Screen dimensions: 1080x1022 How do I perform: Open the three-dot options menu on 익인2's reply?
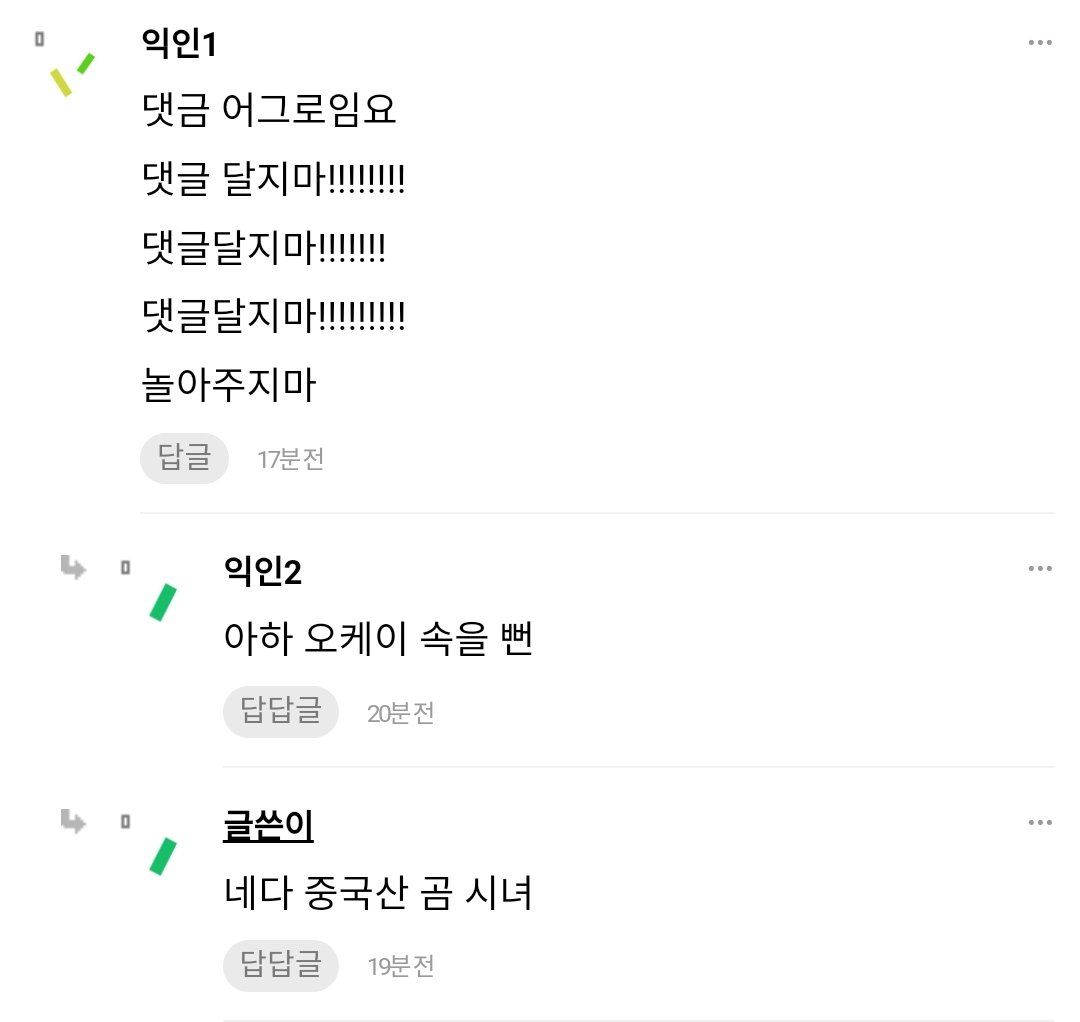pos(1040,569)
